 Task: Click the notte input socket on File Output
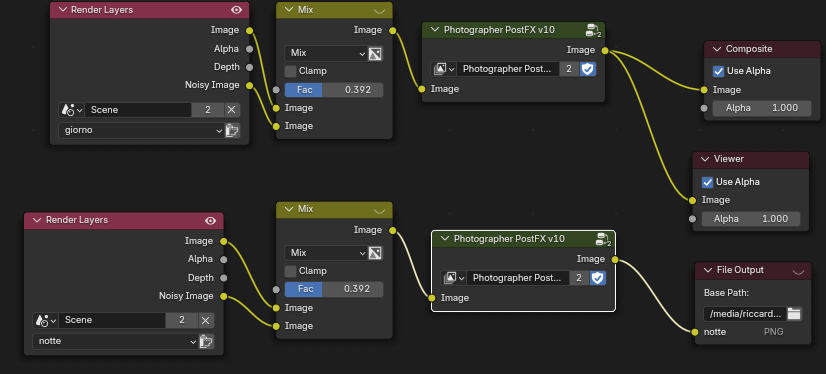pyautogui.click(x=695, y=332)
